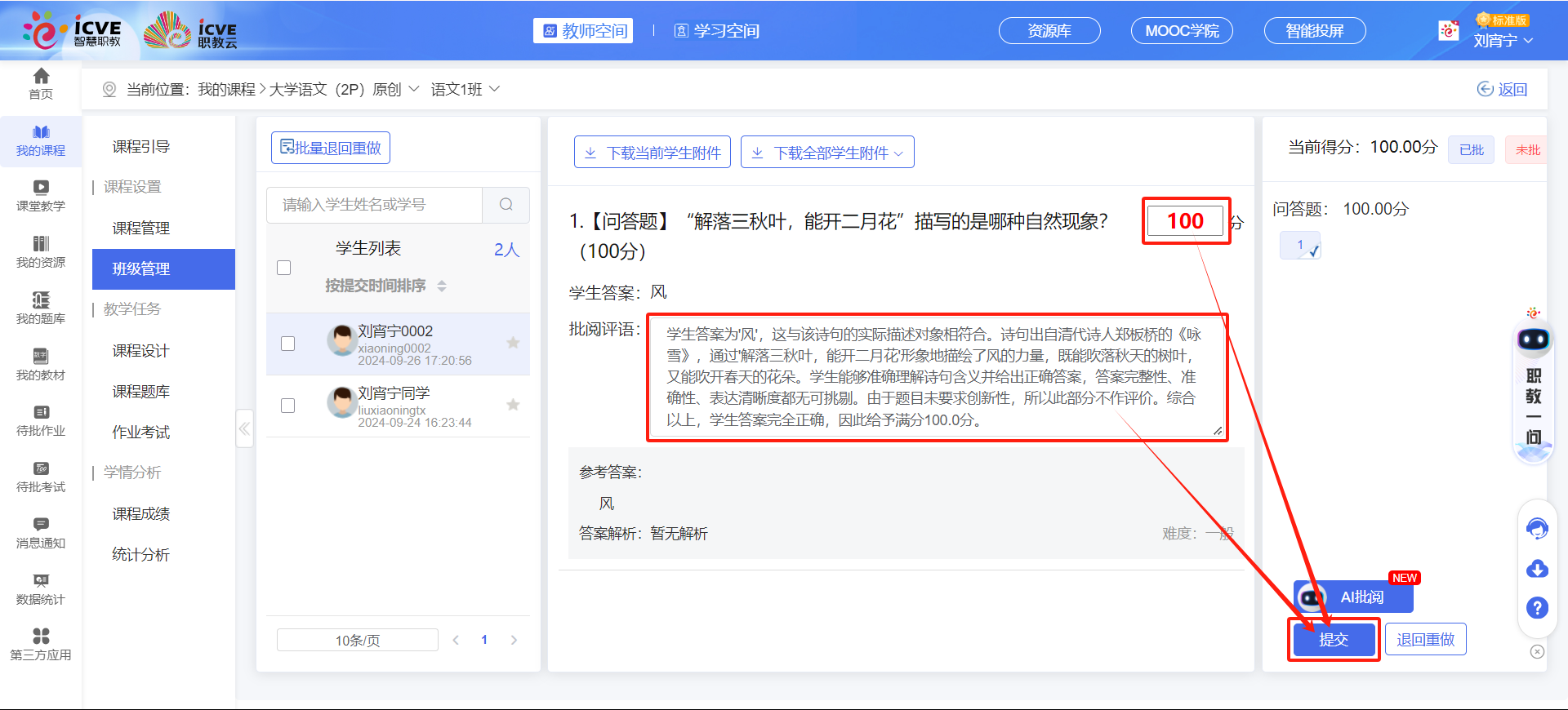Screen dimensions: 1568x710
Task: Click the score input showing 100
Action: pyautogui.click(x=1184, y=221)
